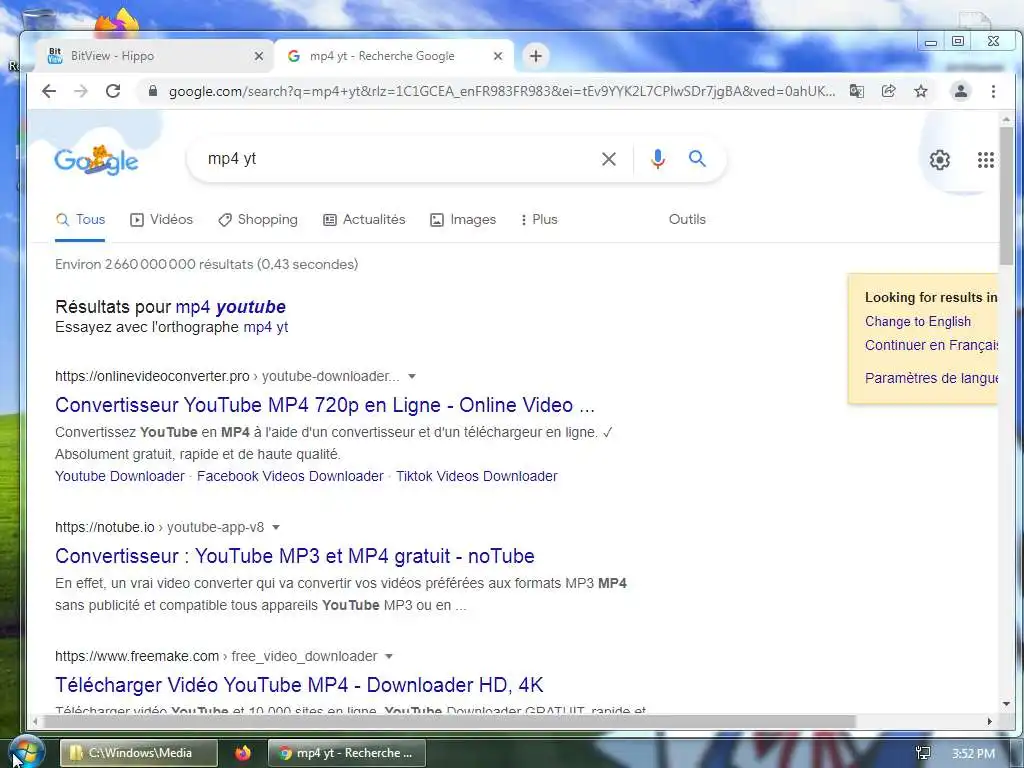Open Facebook Videos Downloader sitelink
Screen dimensions: 1024x768
pyautogui.click(x=290, y=476)
